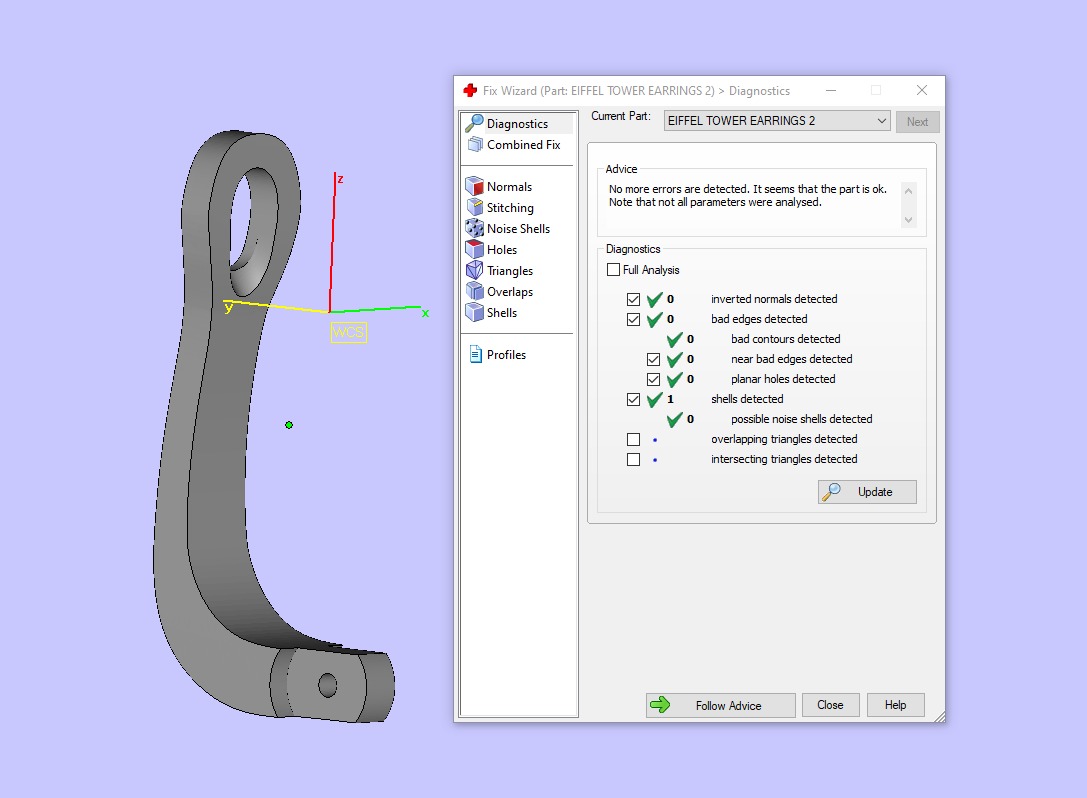The width and height of the screenshot is (1087, 798).
Task: Open the Combined Fix page label
Action: pyautogui.click(x=523, y=144)
